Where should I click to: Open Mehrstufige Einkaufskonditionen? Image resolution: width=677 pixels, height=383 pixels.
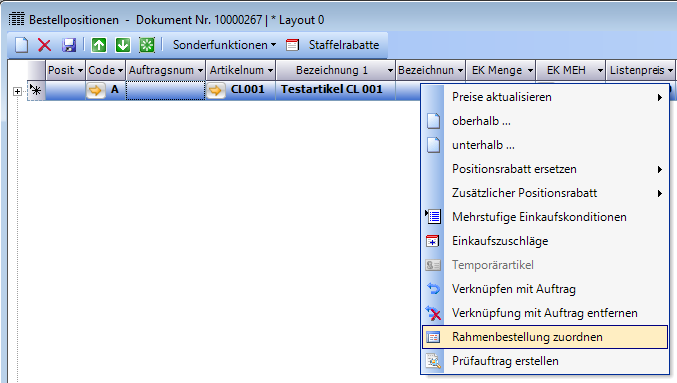(545, 217)
